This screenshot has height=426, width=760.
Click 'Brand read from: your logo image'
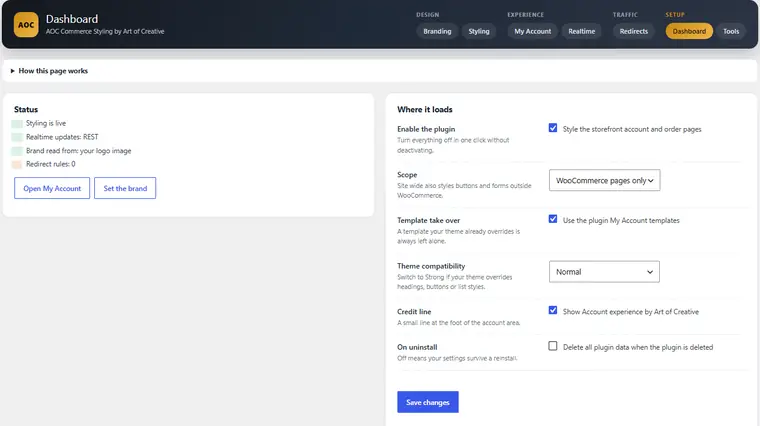click(79, 151)
